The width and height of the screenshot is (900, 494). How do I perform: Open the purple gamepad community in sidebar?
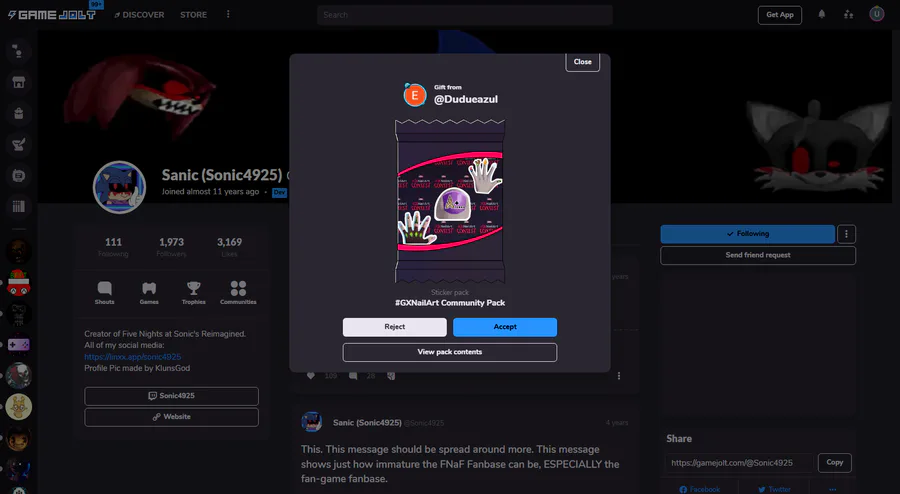[18, 345]
